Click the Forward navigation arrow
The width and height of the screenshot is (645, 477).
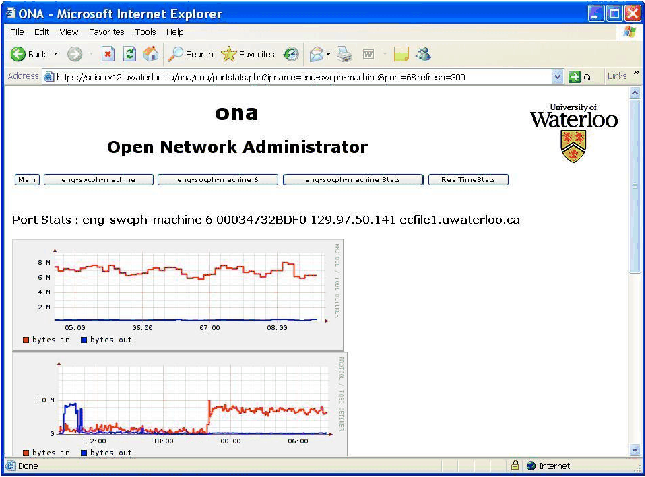click(75, 54)
